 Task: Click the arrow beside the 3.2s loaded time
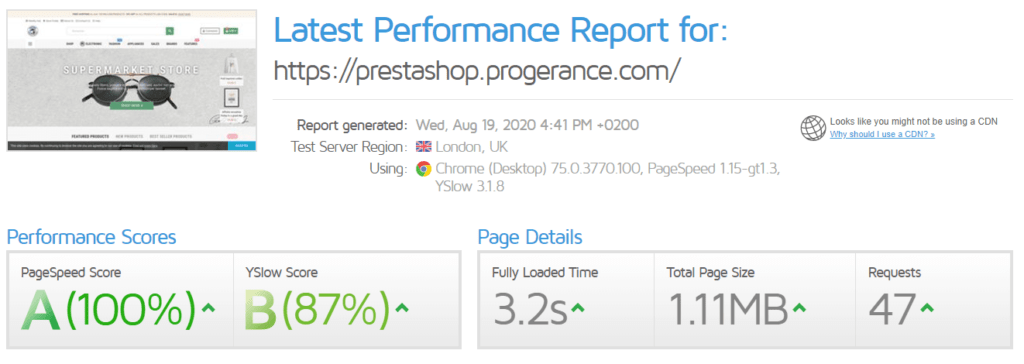577,306
